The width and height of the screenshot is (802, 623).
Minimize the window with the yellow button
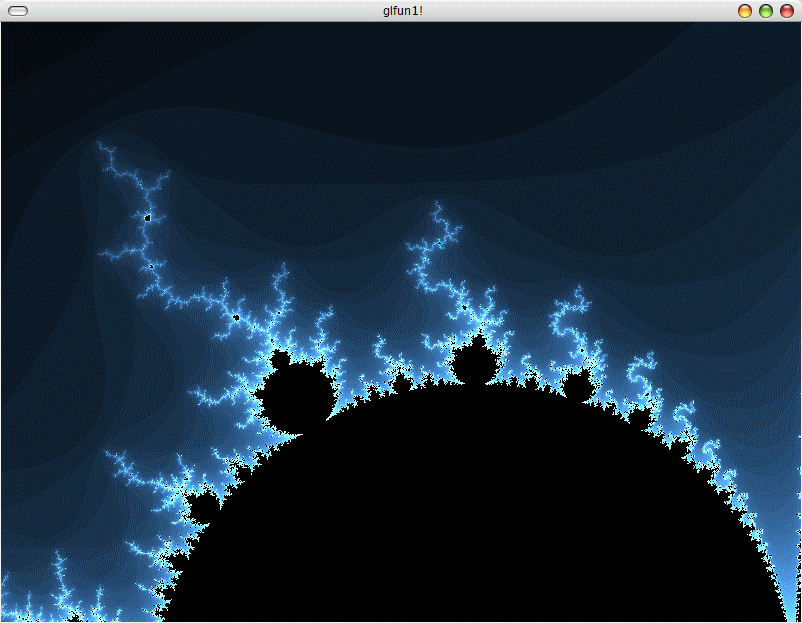coord(745,11)
